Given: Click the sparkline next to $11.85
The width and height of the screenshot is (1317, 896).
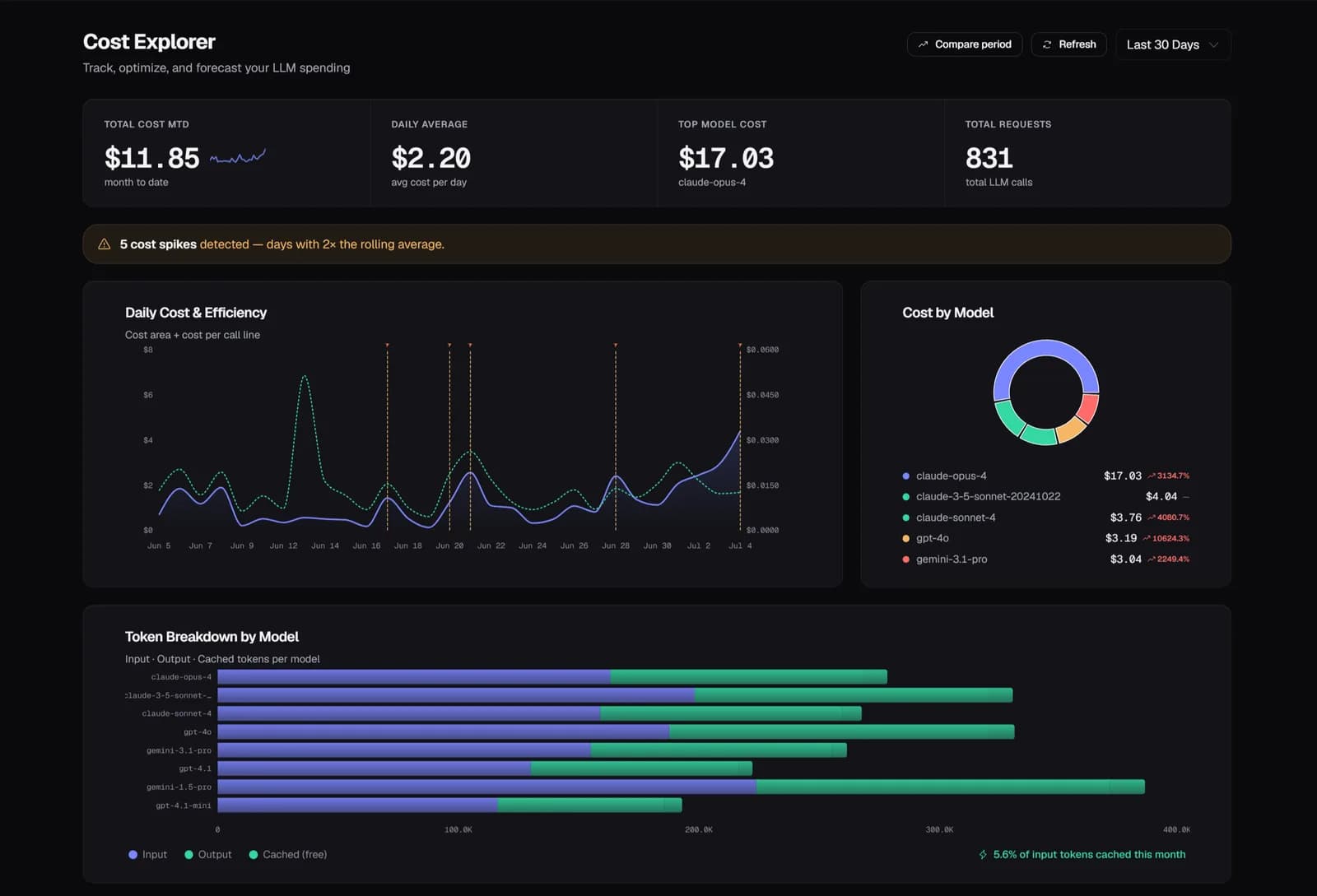Looking at the screenshot, I should 238,156.
